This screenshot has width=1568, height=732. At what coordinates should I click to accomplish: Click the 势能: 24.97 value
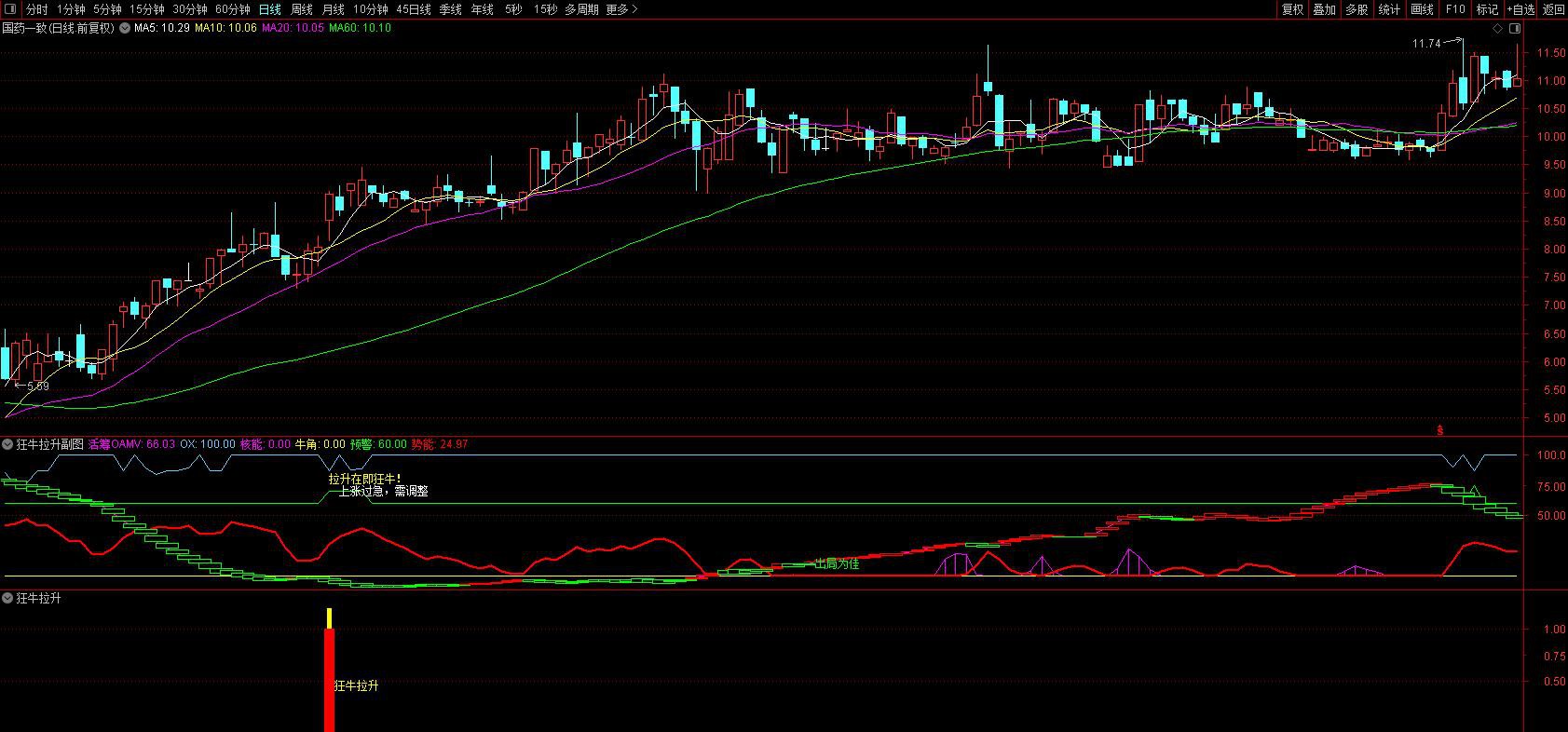[x=439, y=444]
